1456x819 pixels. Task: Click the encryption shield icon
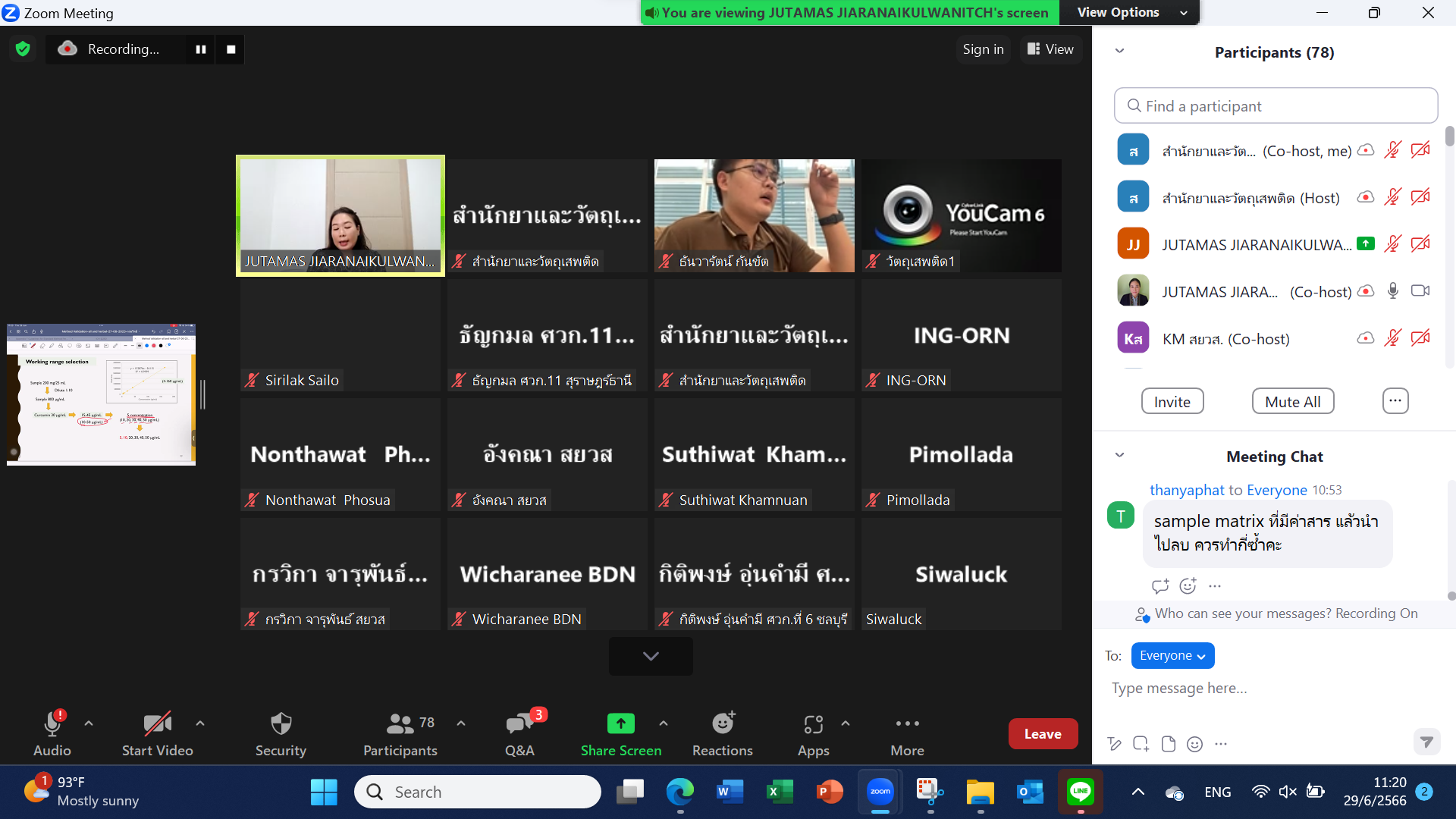pyautogui.click(x=23, y=49)
